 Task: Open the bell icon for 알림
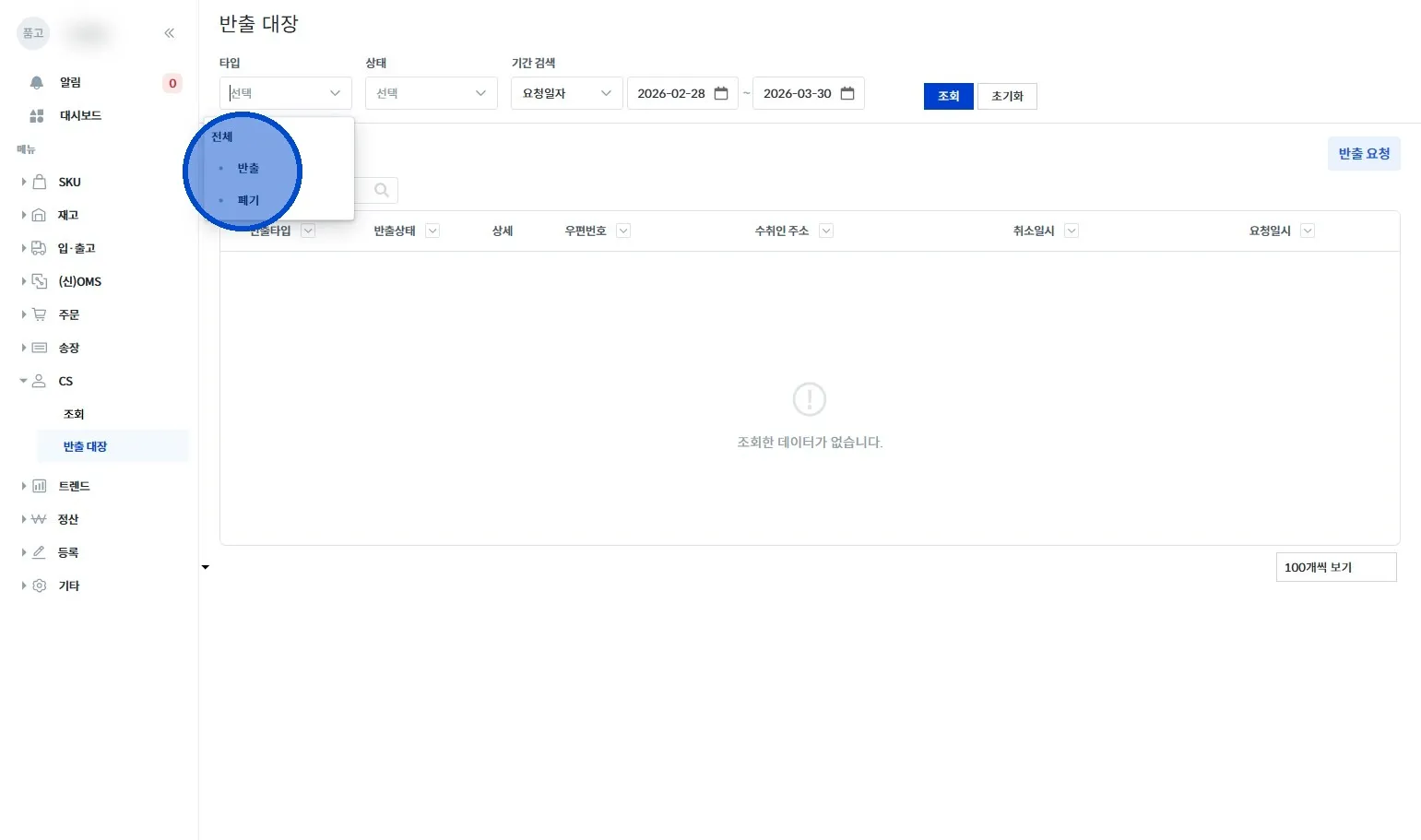click(37, 83)
